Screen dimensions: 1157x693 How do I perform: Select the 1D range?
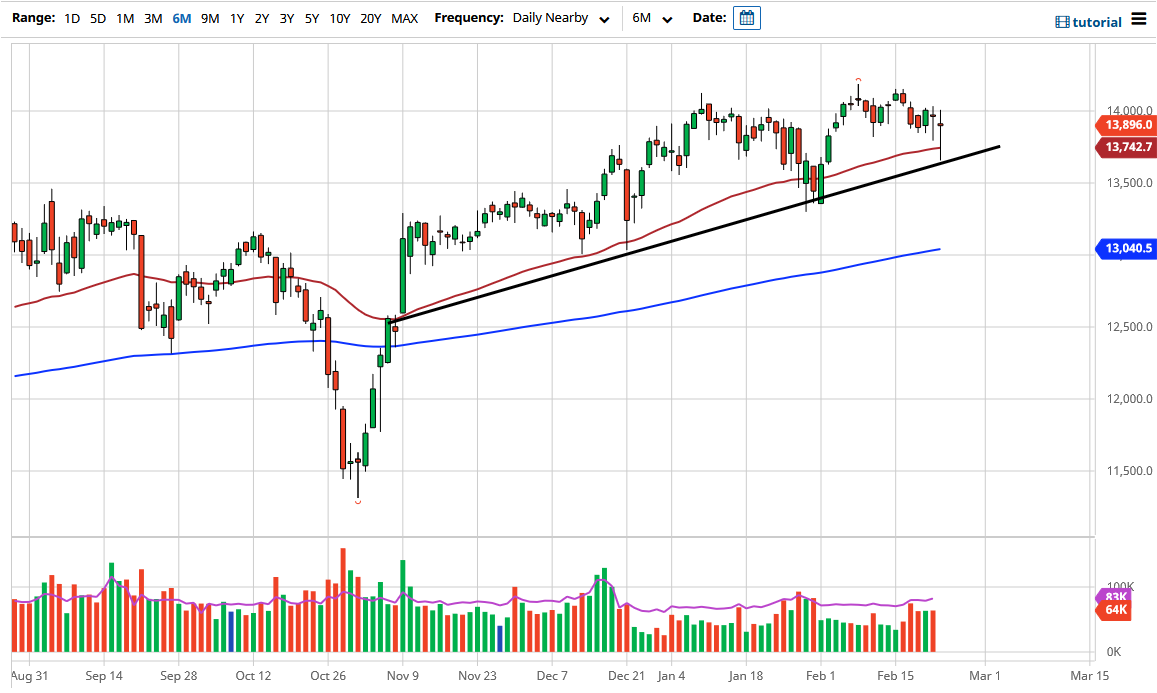(x=71, y=17)
